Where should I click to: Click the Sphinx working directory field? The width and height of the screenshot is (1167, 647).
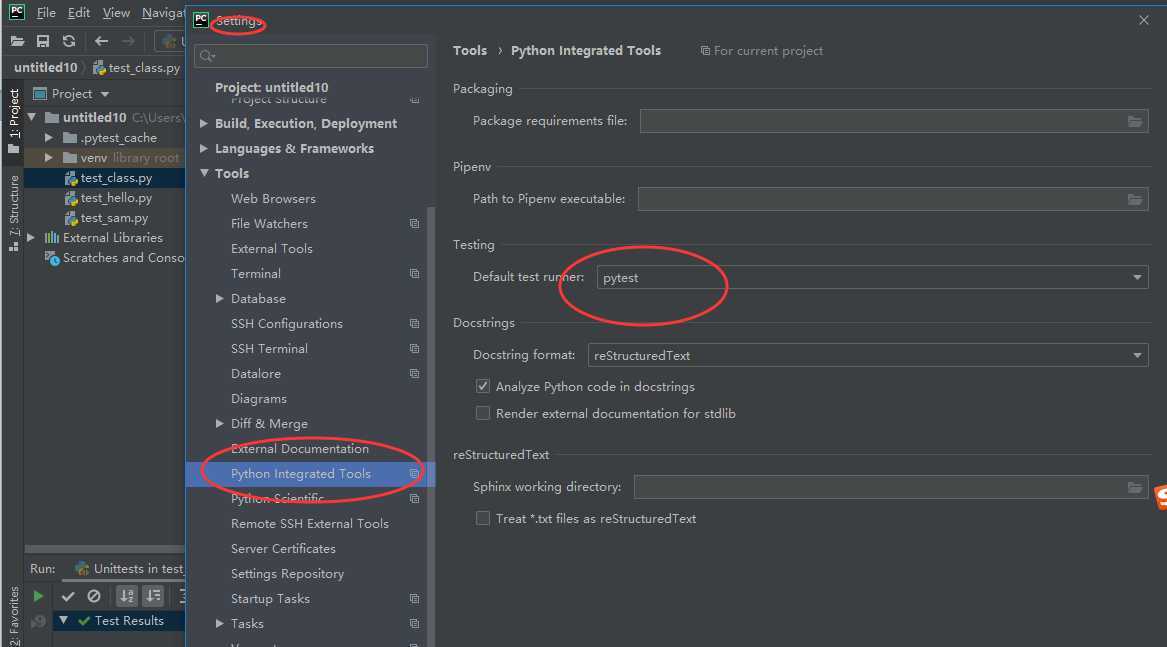[891, 487]
